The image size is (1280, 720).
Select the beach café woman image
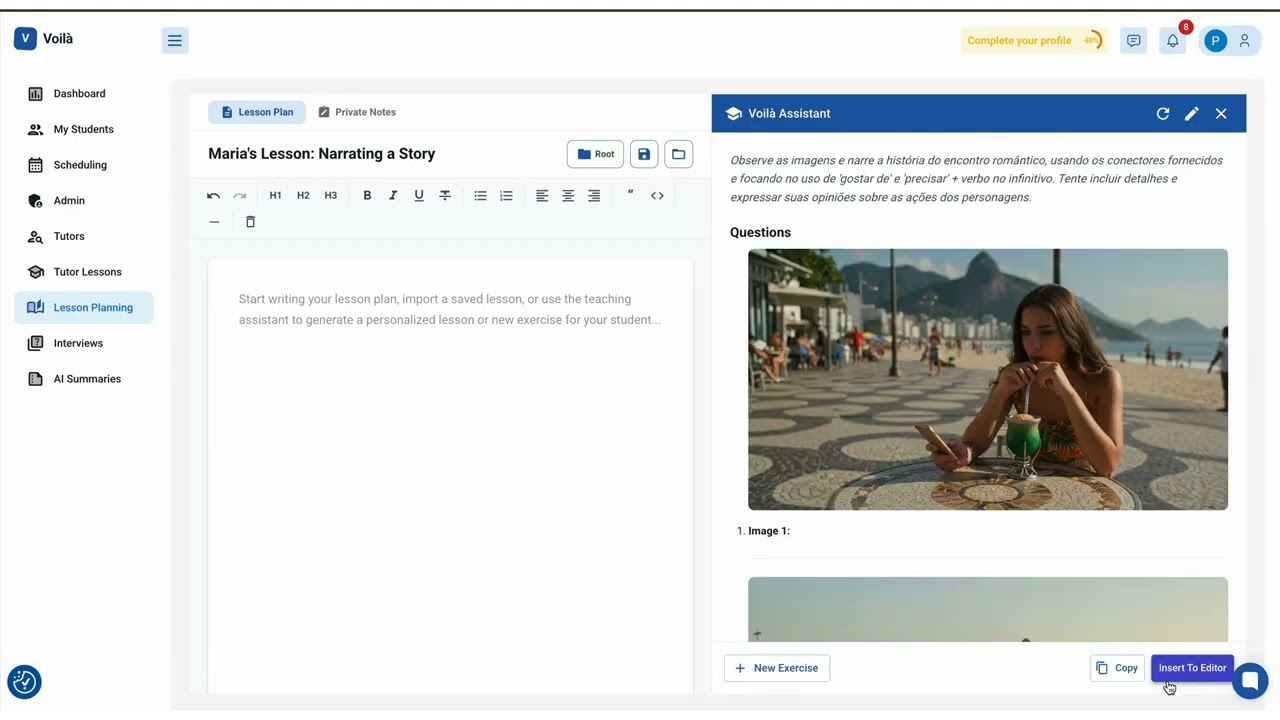pos(988,380)
